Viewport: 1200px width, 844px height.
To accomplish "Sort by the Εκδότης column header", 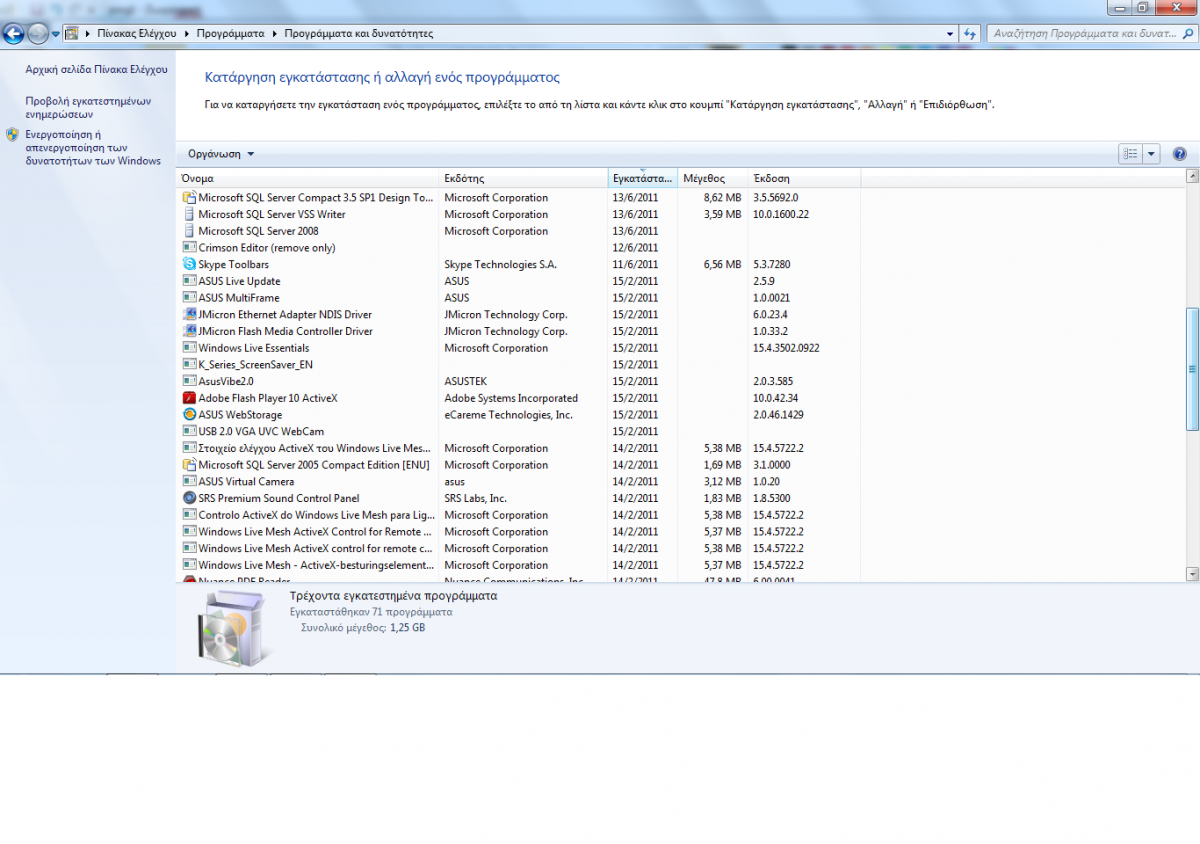I will point(523,178).
